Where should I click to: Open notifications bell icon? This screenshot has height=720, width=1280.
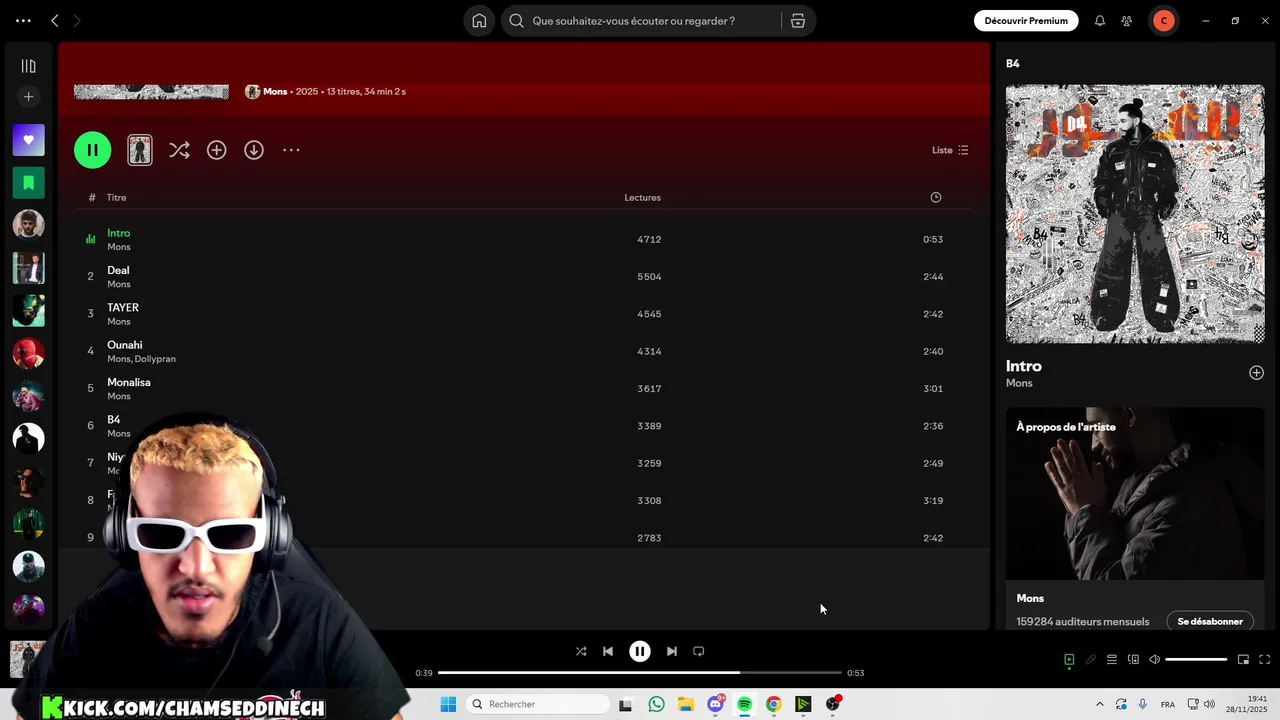1100,21
